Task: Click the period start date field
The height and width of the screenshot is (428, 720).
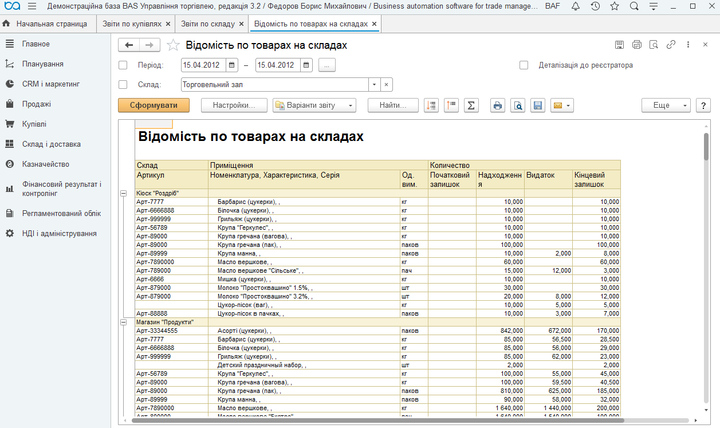Action: click(203, 65)
